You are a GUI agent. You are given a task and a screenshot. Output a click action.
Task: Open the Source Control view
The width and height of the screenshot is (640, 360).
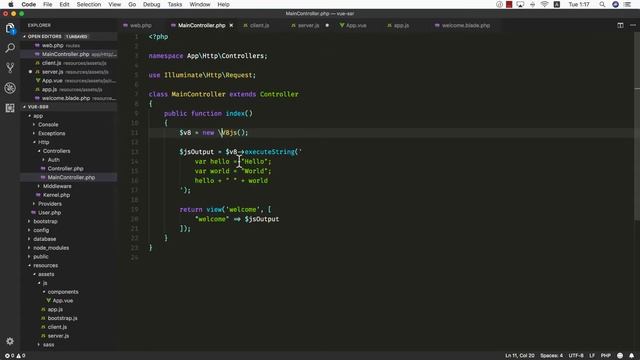(x=10, y=68)
